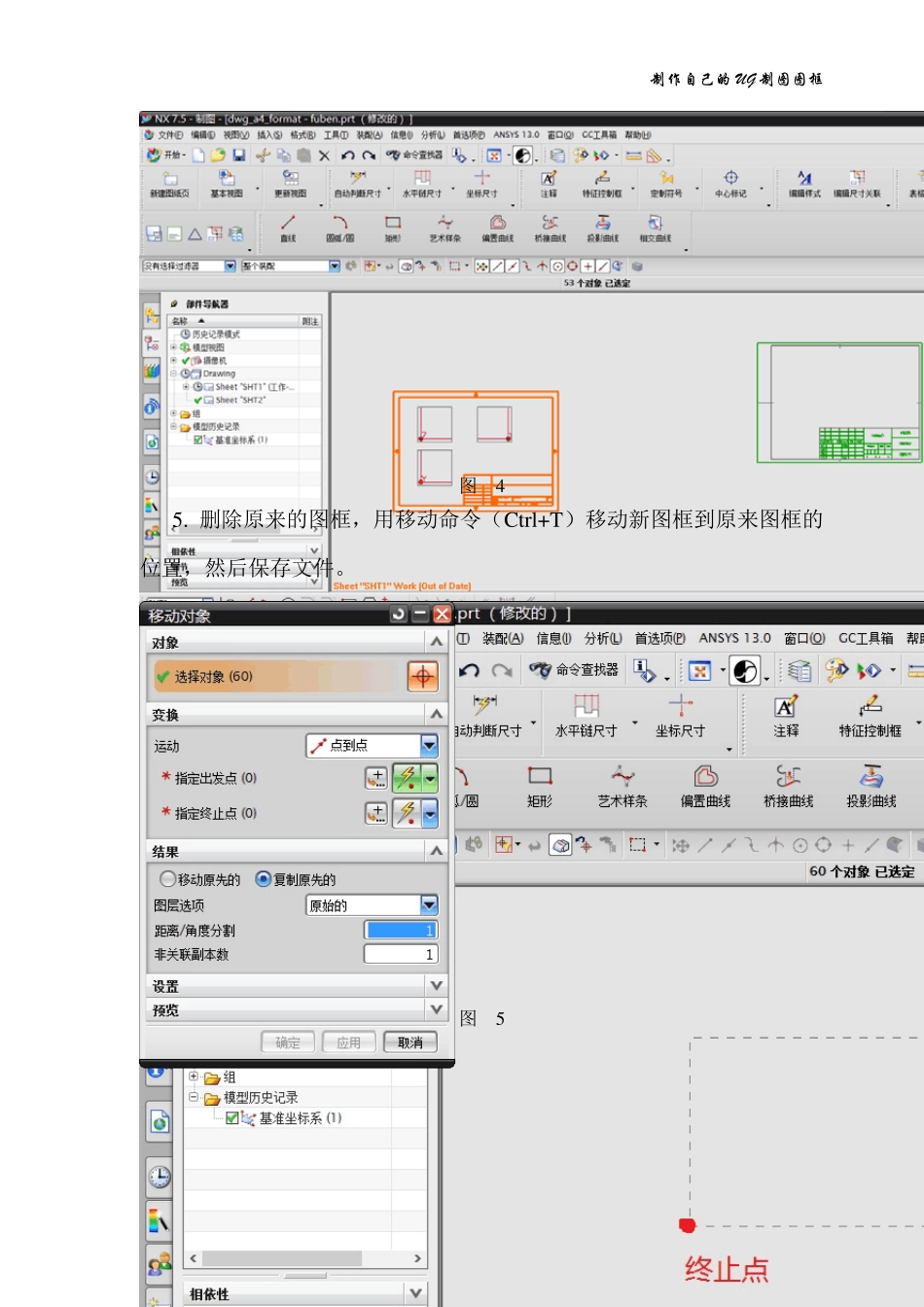Expand the 设置 section
The image size is (924, 1307).
point(437,985)
